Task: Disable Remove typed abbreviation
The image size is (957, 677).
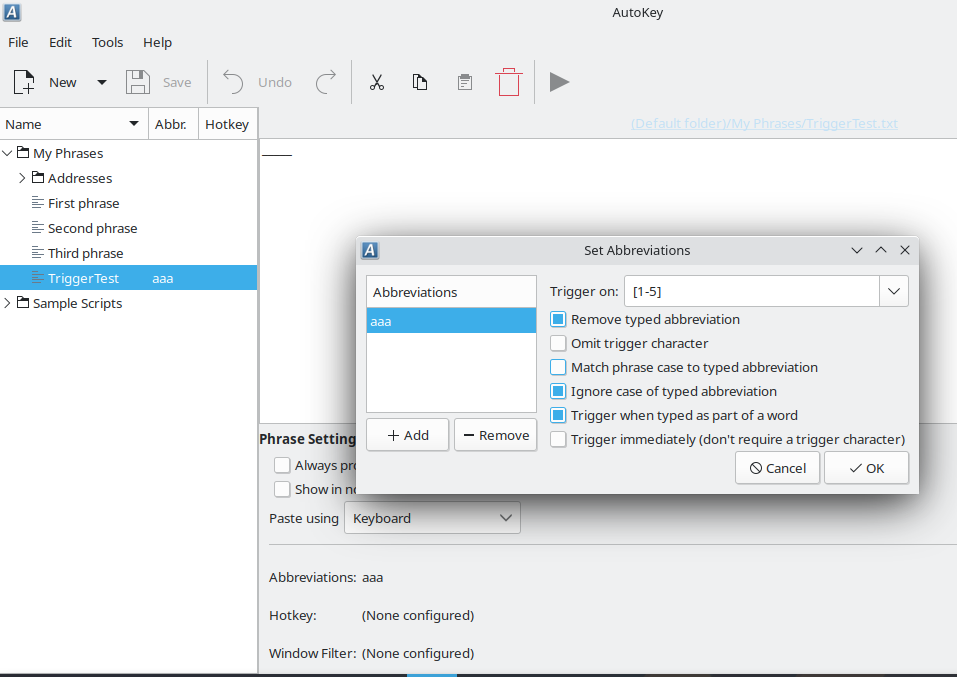Action: [x=557, y=319]
